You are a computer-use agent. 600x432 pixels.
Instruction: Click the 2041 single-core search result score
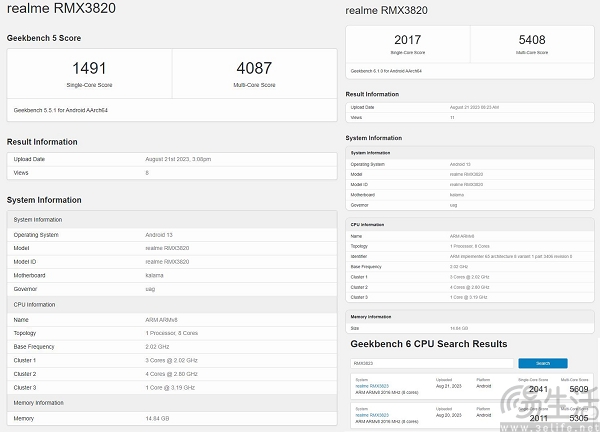pos(538,389)
